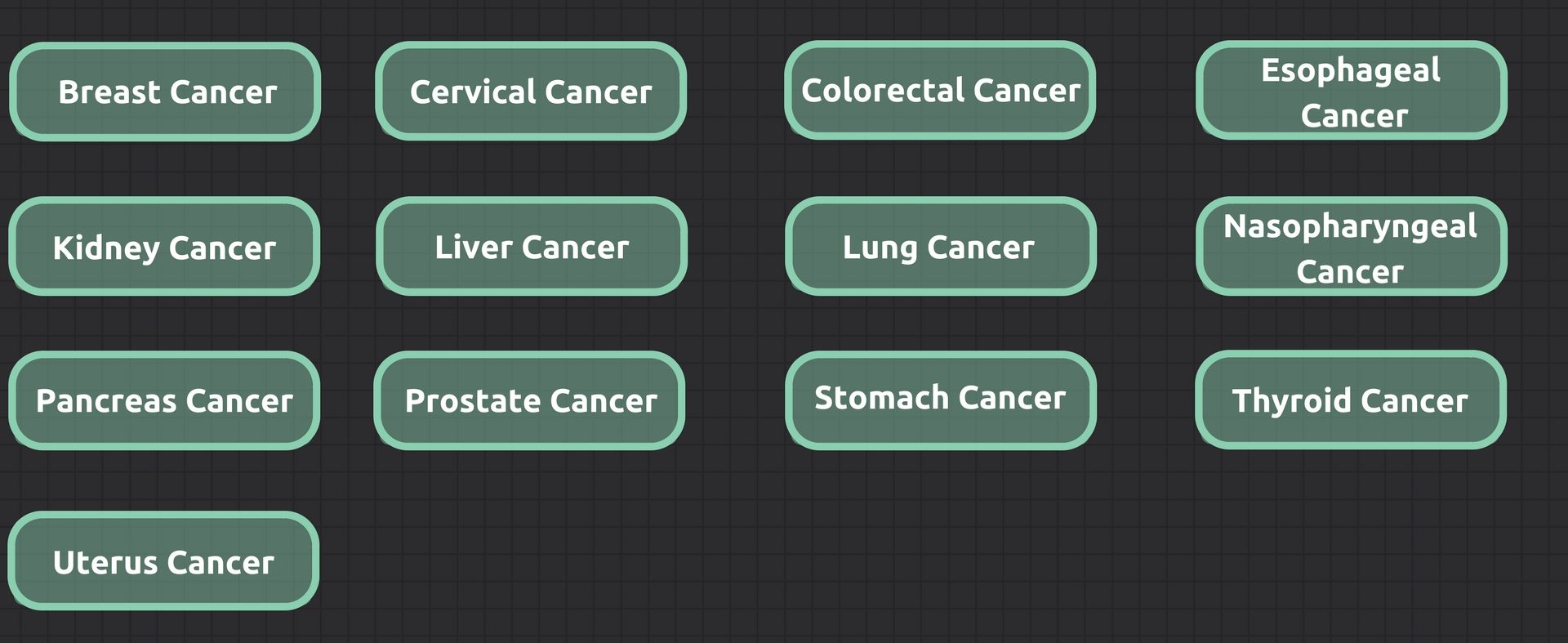Select the Uterus Cancer node
The height and width of the screenshot is (643, 1568).
(x=163, y=560)
